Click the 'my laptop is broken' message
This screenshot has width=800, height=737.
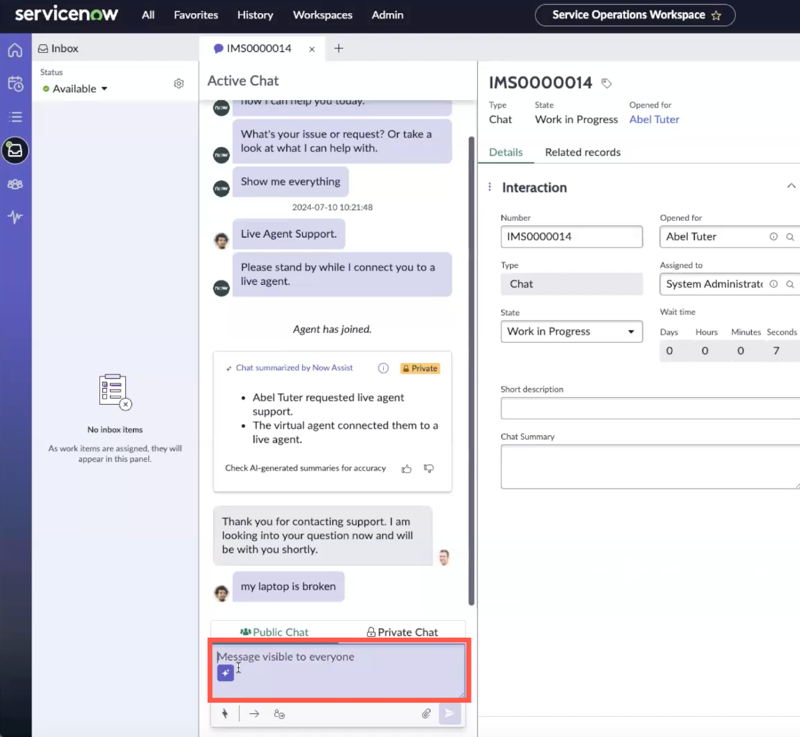(288, 587)
